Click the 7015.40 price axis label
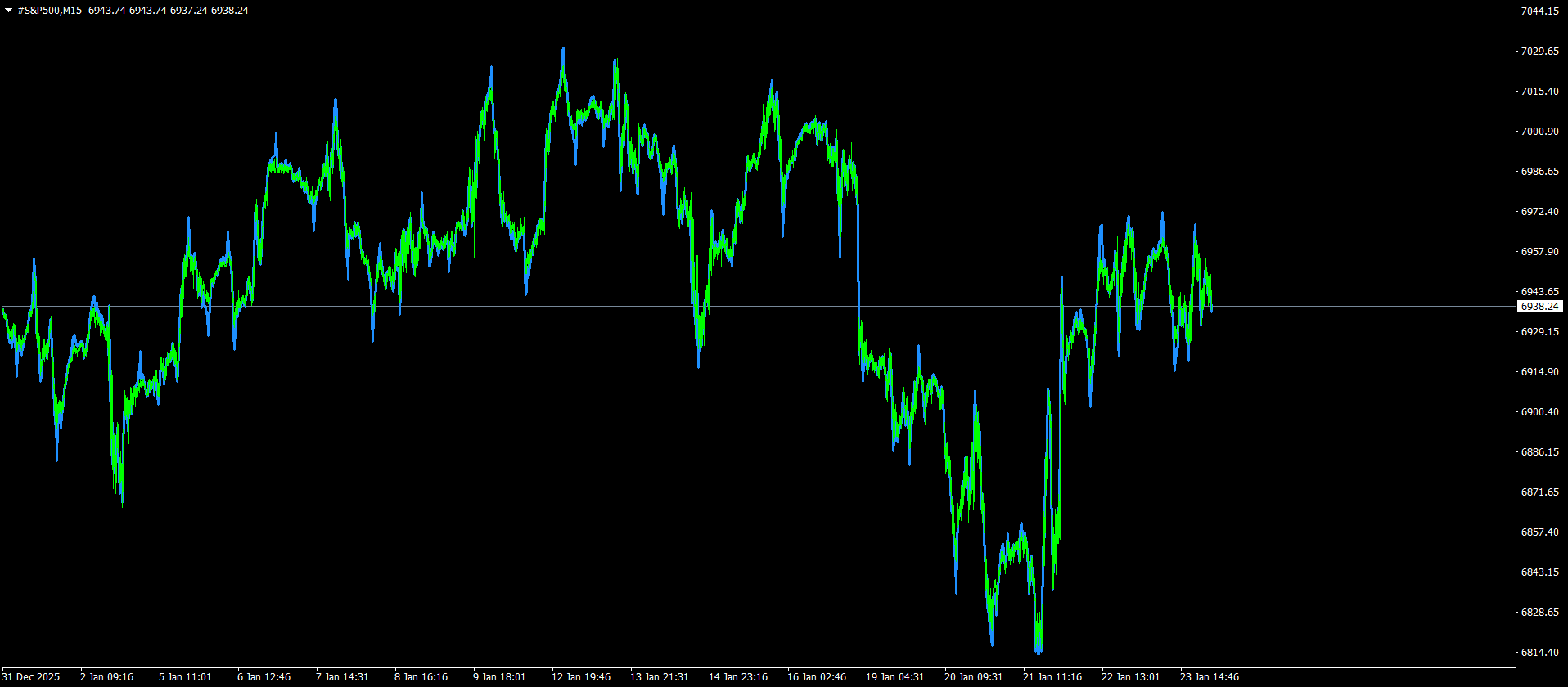This screenshot has width=1568, height=687. point(1539,92)
